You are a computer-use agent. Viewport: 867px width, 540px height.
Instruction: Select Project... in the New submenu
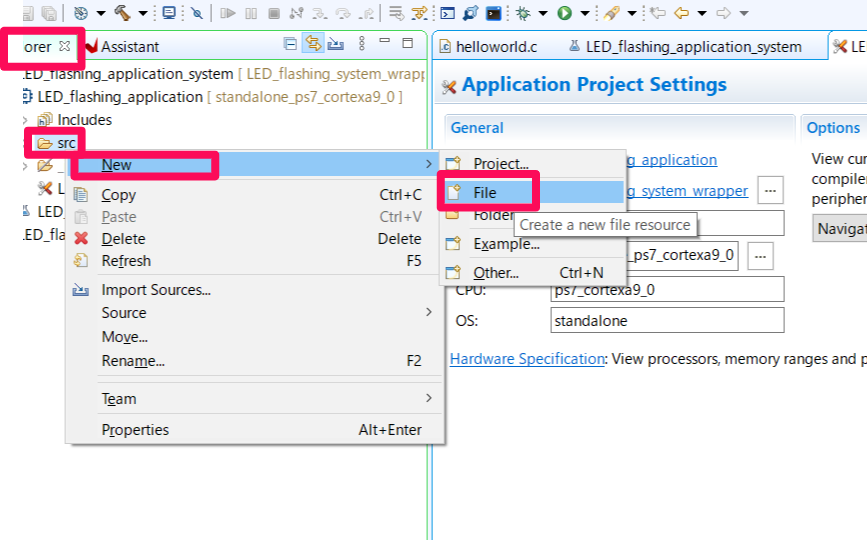pyautogui.click(x=533, y=164)
